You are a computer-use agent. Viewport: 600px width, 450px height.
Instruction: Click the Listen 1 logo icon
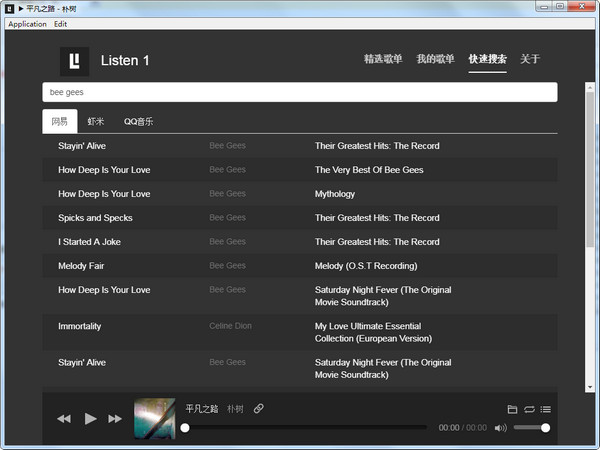pos(75,61)
